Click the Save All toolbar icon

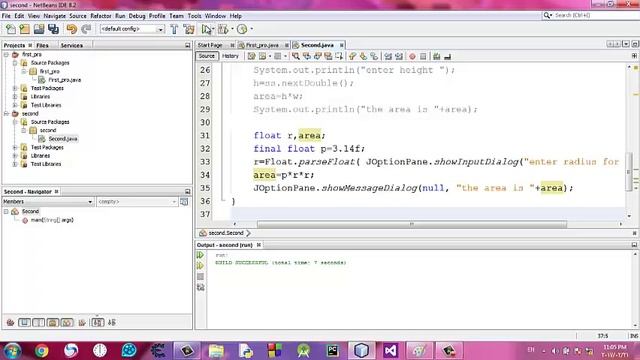click(53, 29)
